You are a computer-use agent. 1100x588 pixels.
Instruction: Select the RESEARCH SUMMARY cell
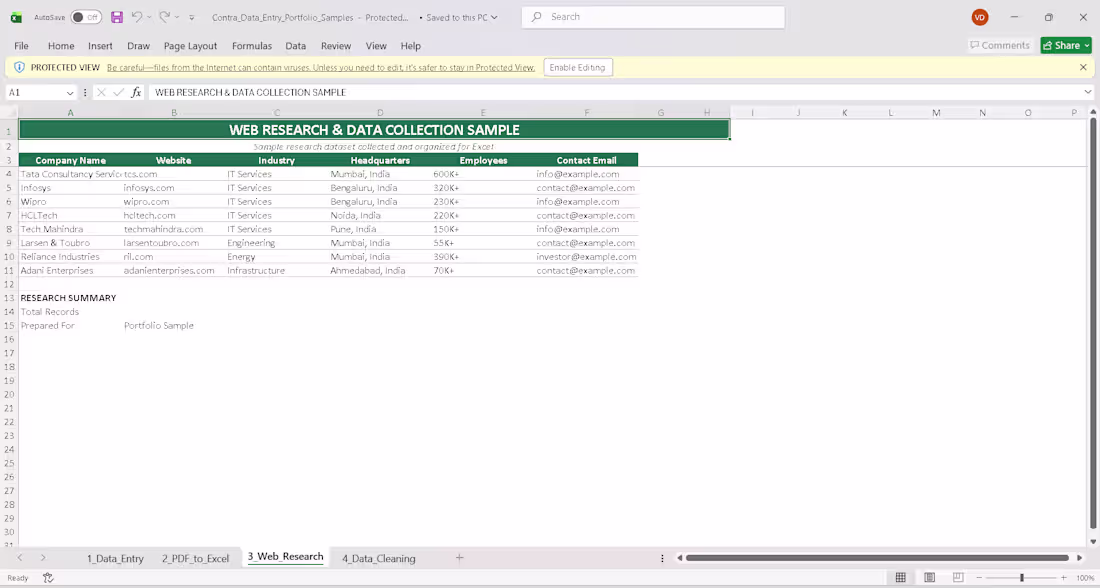[70, 298]
